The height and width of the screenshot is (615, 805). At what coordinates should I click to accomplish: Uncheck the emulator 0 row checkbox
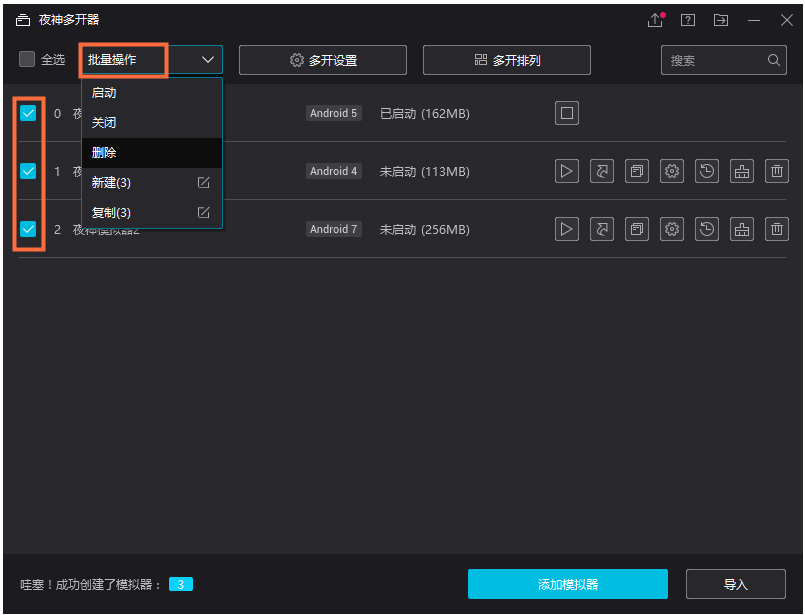pos(27,113)
